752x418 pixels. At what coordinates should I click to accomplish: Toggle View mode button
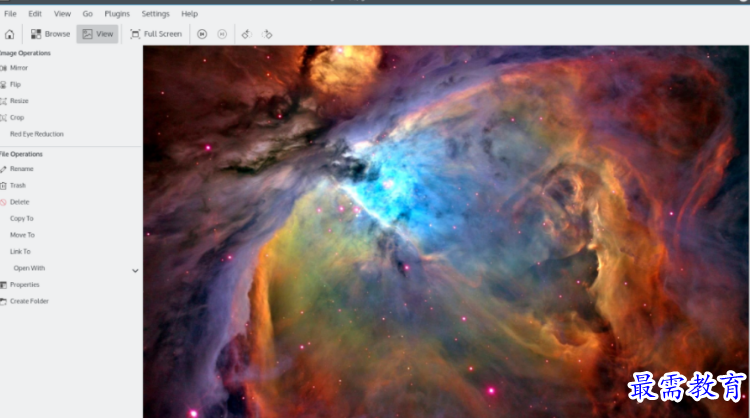97,34
